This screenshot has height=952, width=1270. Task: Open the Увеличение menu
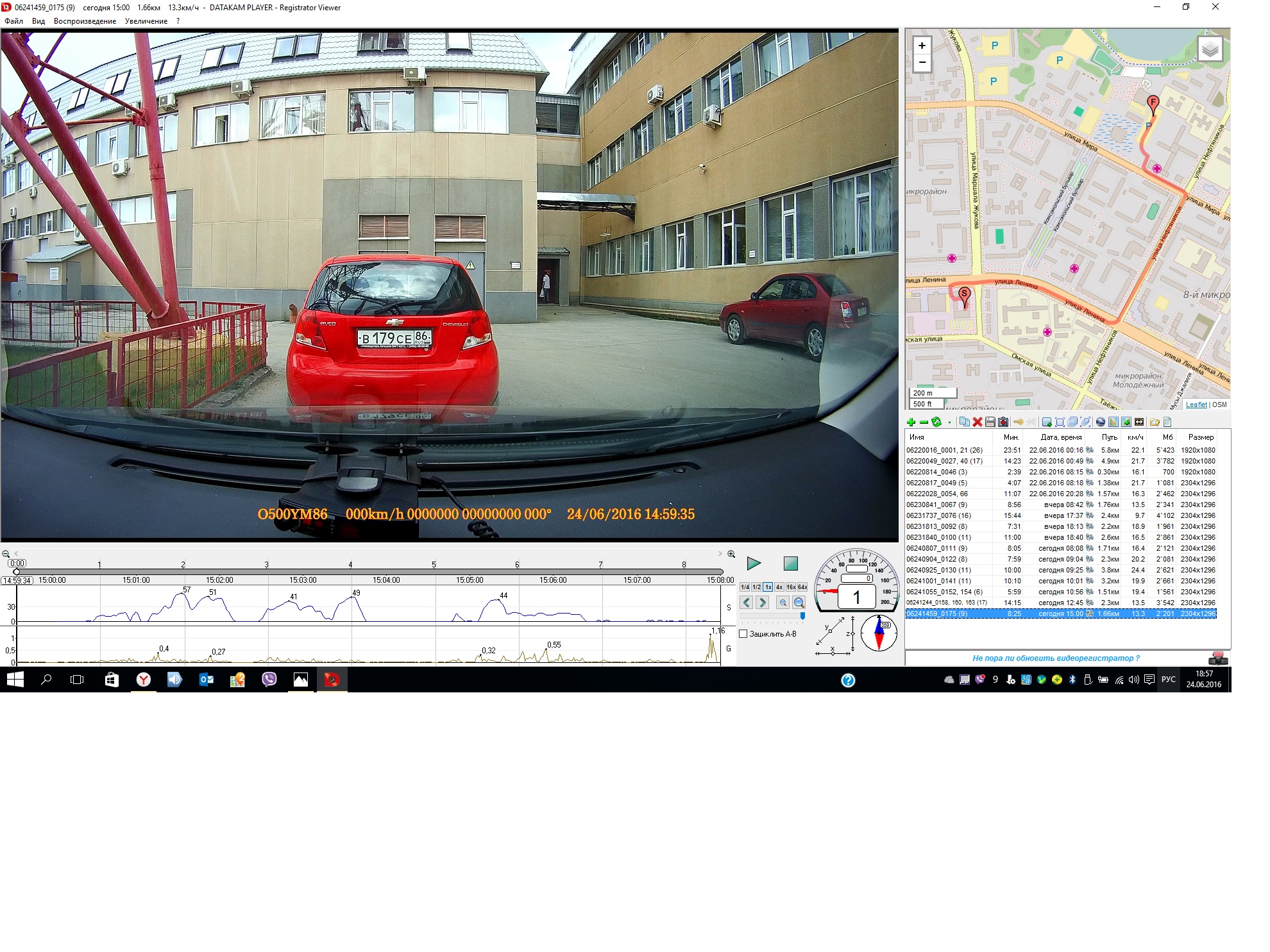146,21
